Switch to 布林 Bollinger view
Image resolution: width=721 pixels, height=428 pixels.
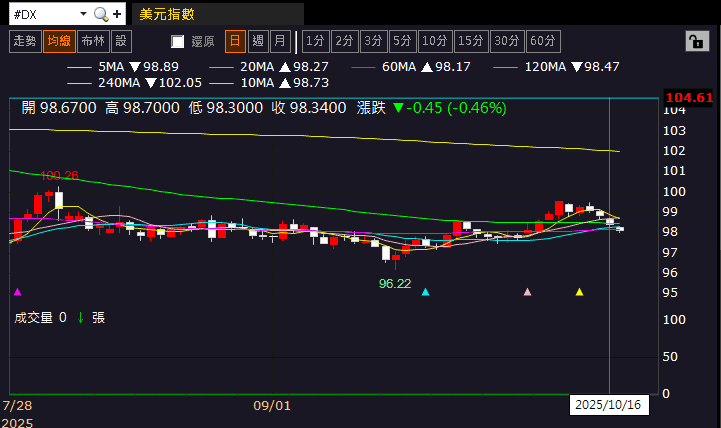(x=93, y=41)
